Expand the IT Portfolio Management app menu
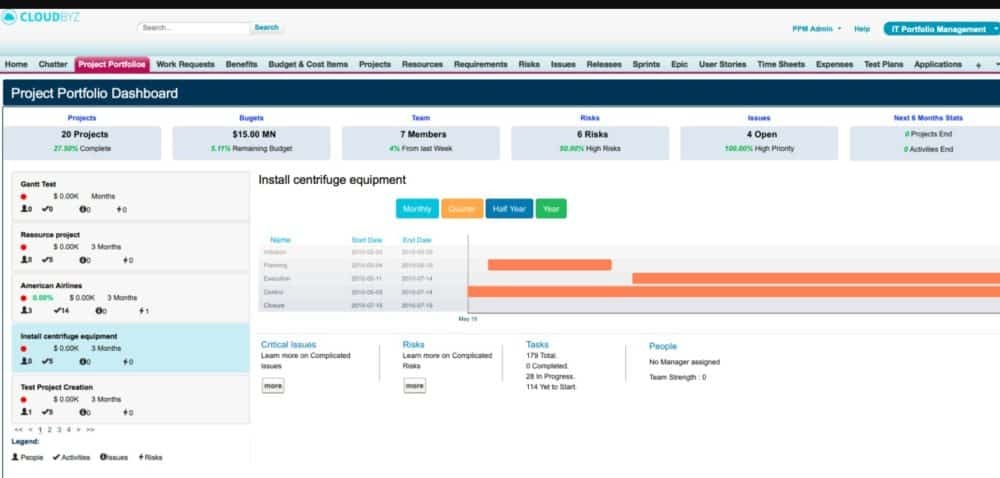The width and height of the screenshot is (1000, 478). (x=940, y=29)
